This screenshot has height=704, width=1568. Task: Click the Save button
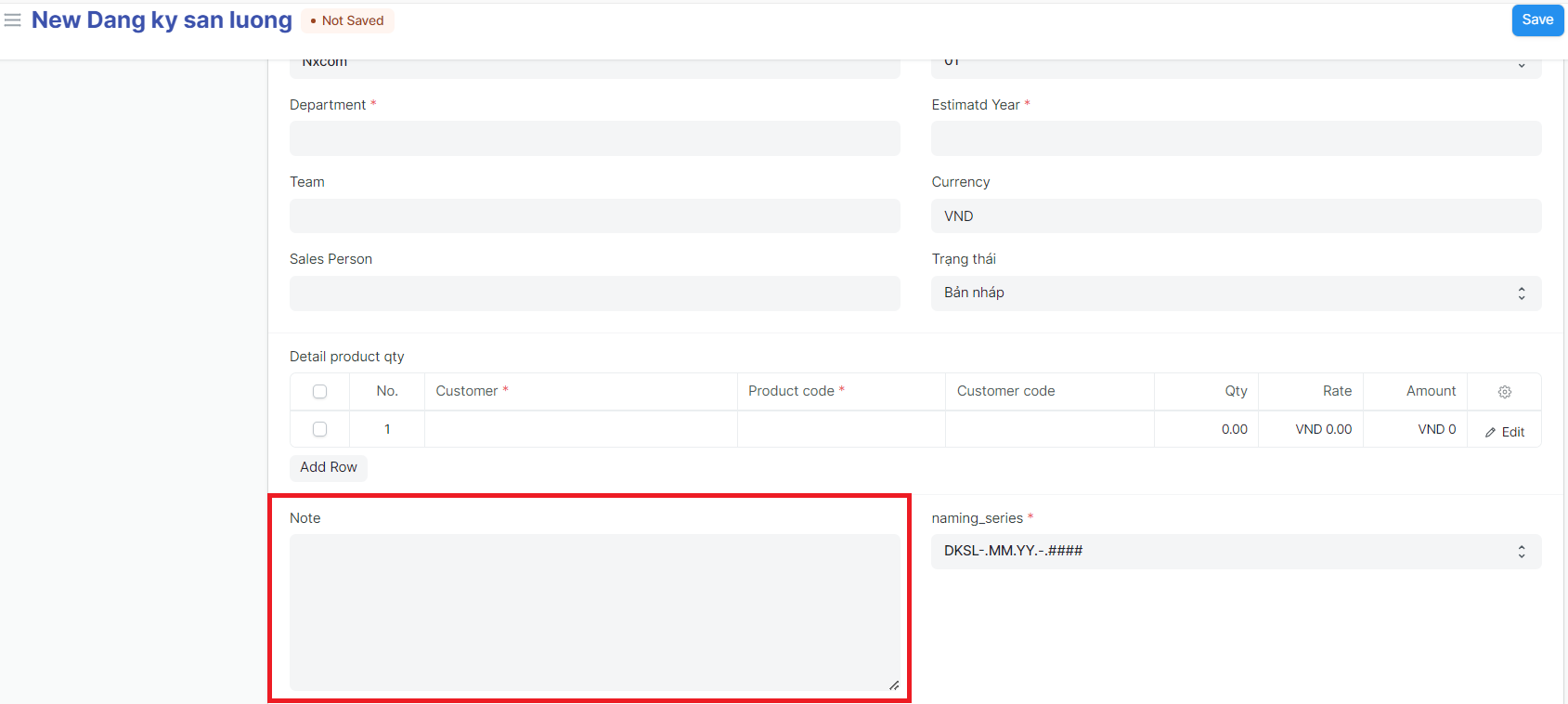tap(1536, 20)
